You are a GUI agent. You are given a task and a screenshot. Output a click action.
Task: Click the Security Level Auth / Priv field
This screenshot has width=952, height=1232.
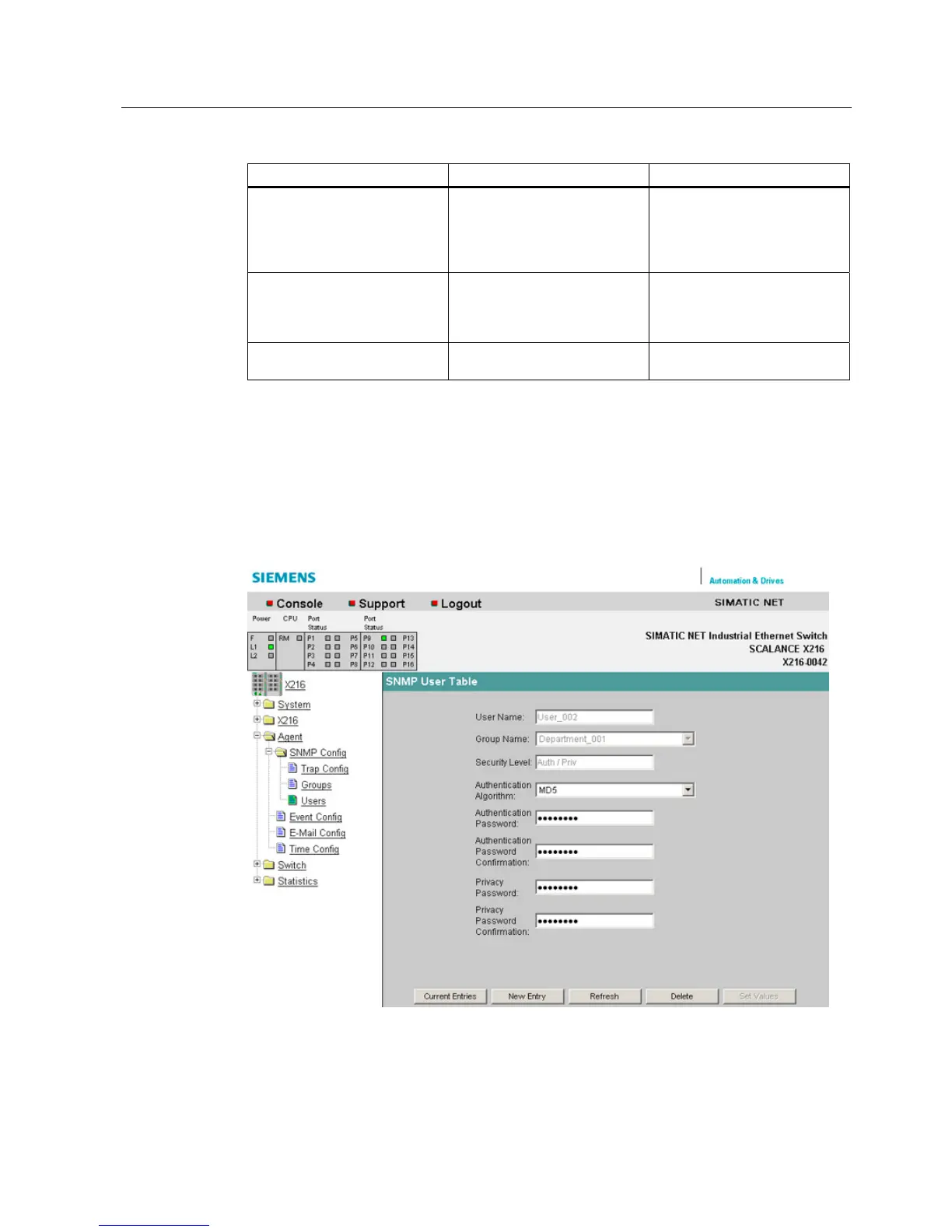(594, 762)
